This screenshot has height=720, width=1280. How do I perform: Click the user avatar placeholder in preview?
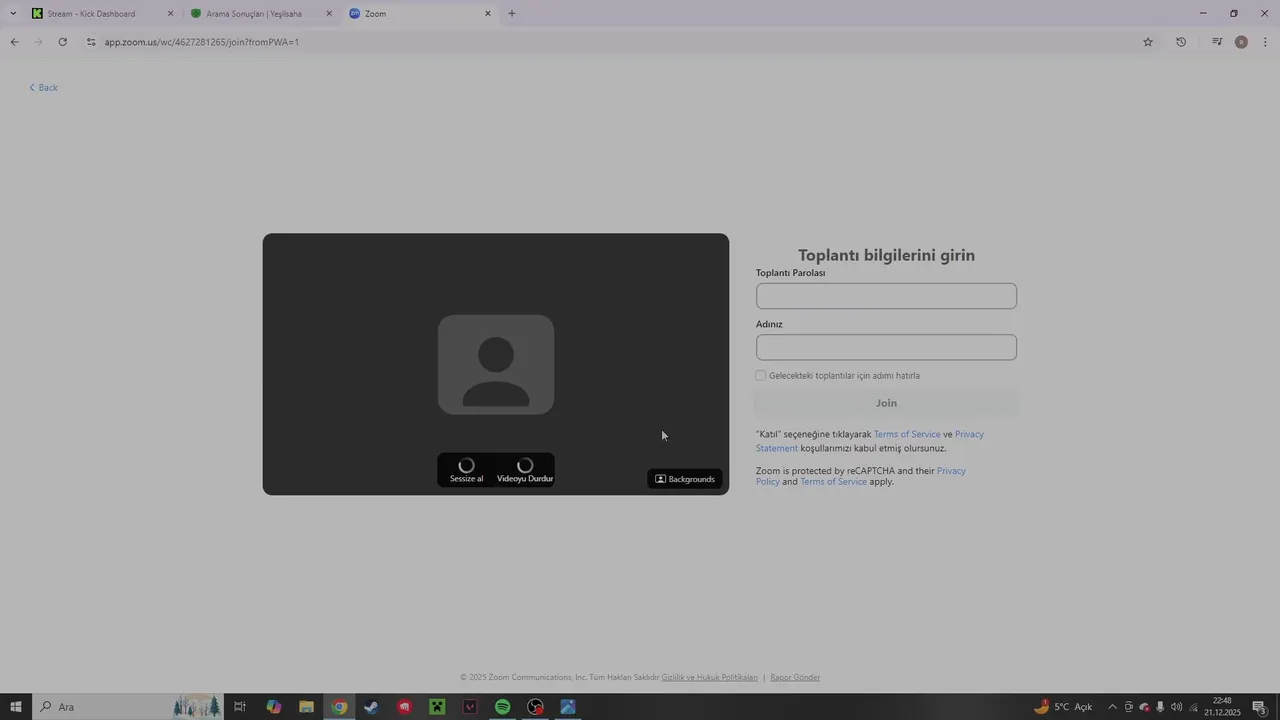pyautogui.click(x=496, y=364)
